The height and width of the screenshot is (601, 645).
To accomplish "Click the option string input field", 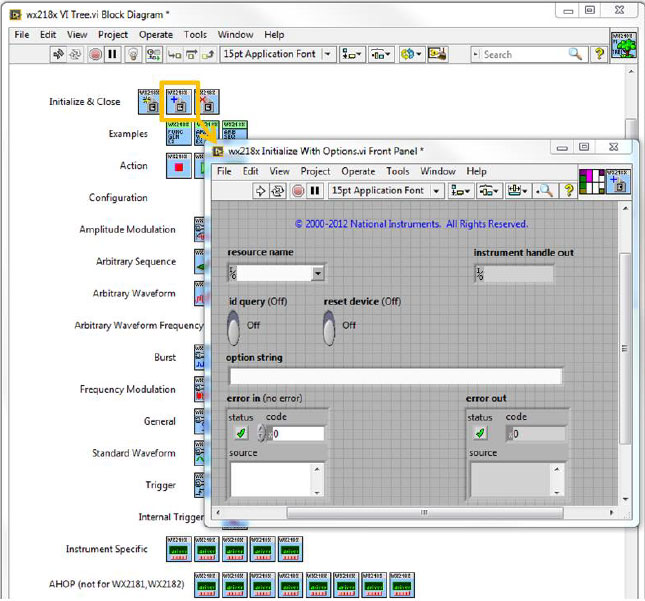I will (x=395, y=376).
